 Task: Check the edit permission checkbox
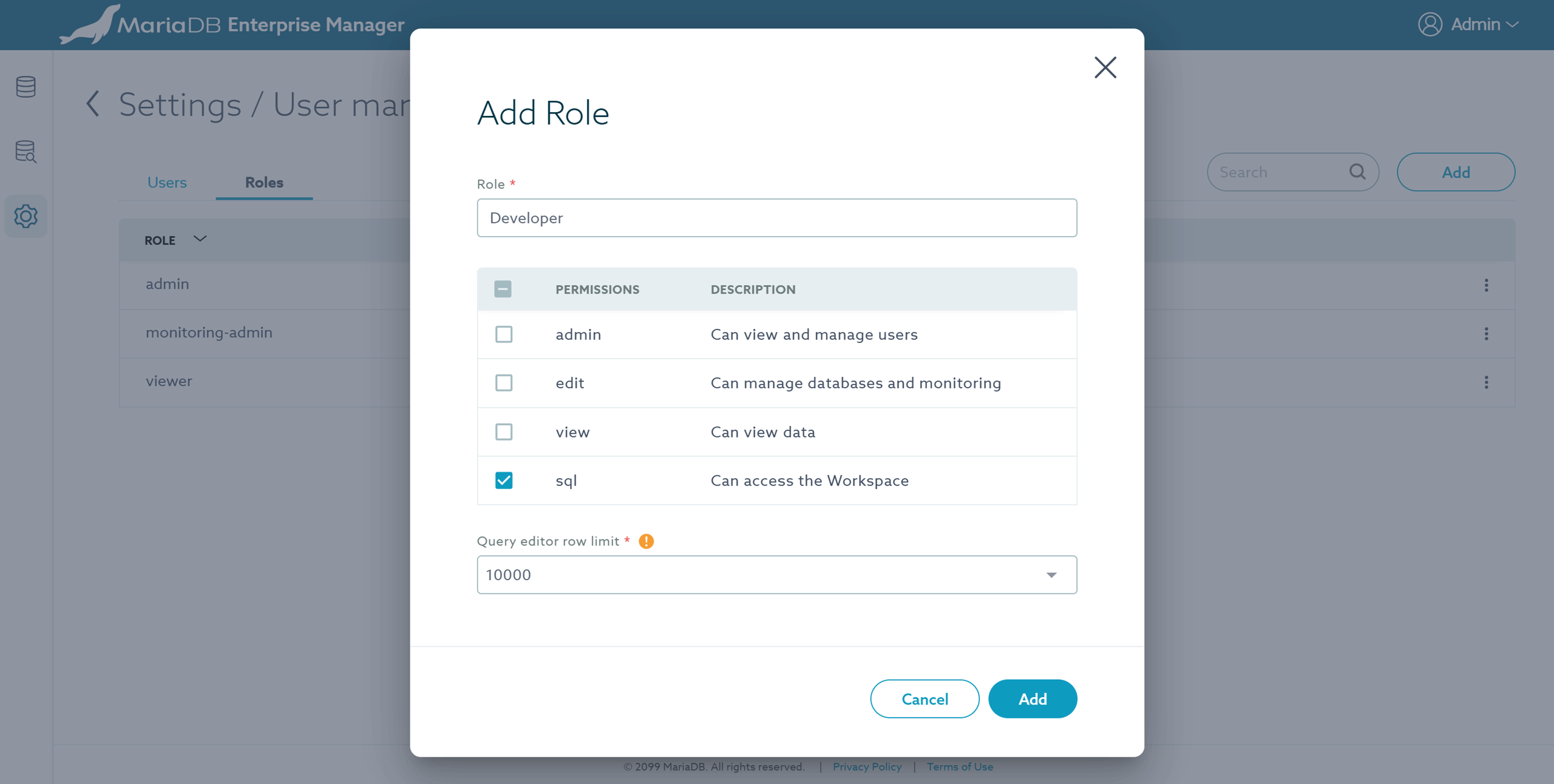click(x=503, y=383)
